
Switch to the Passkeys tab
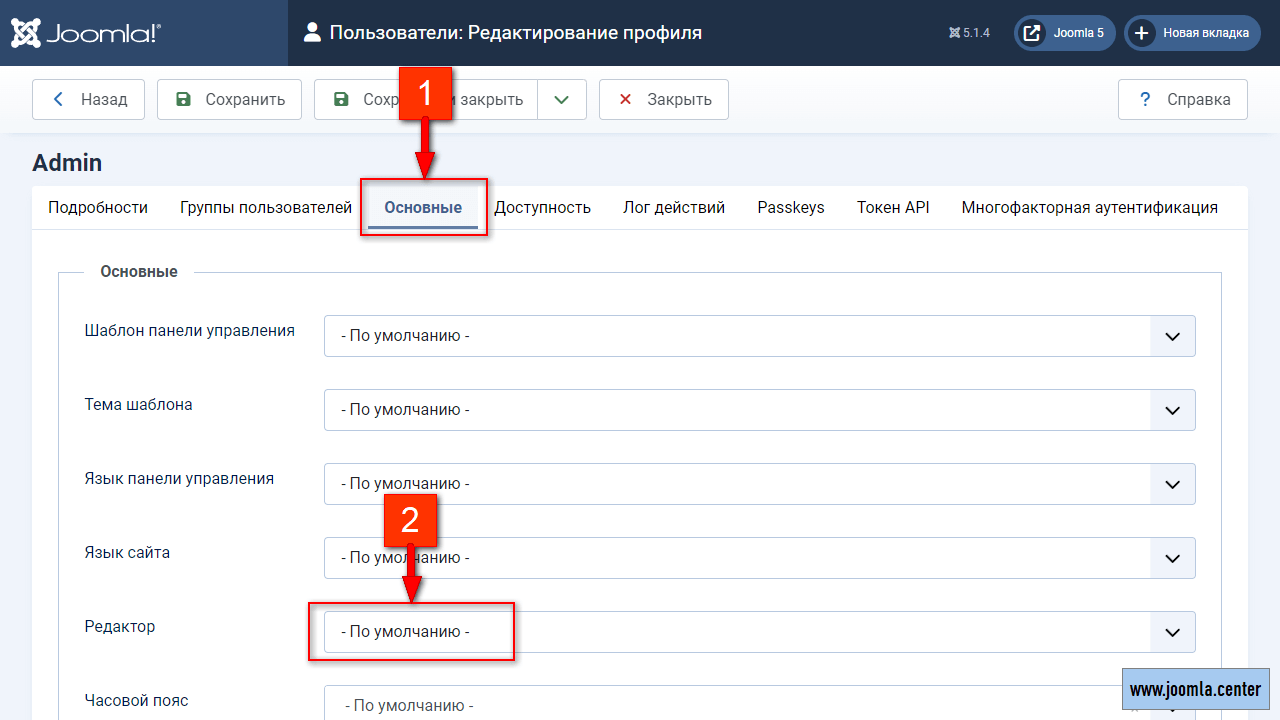[x=791, y=208]
